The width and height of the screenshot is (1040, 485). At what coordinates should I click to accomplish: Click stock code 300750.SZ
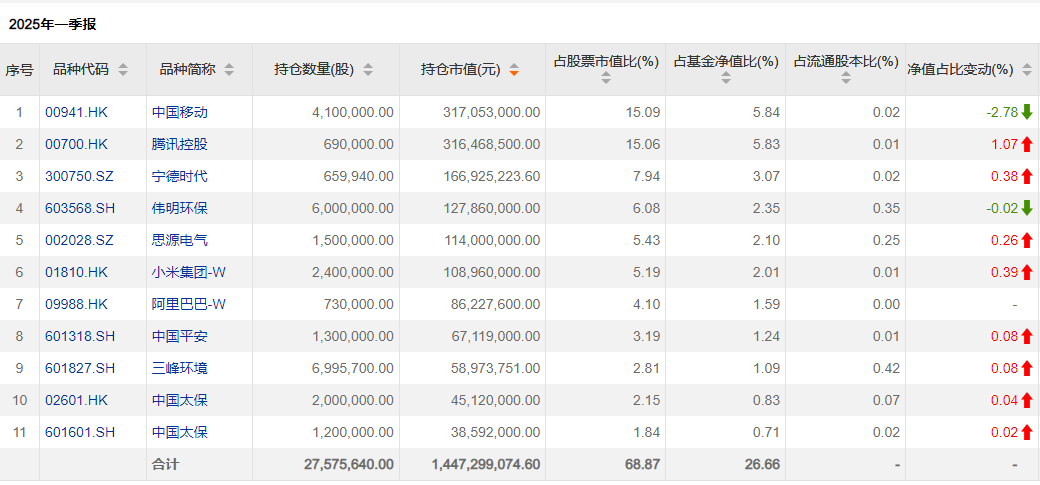click(77, 176)
